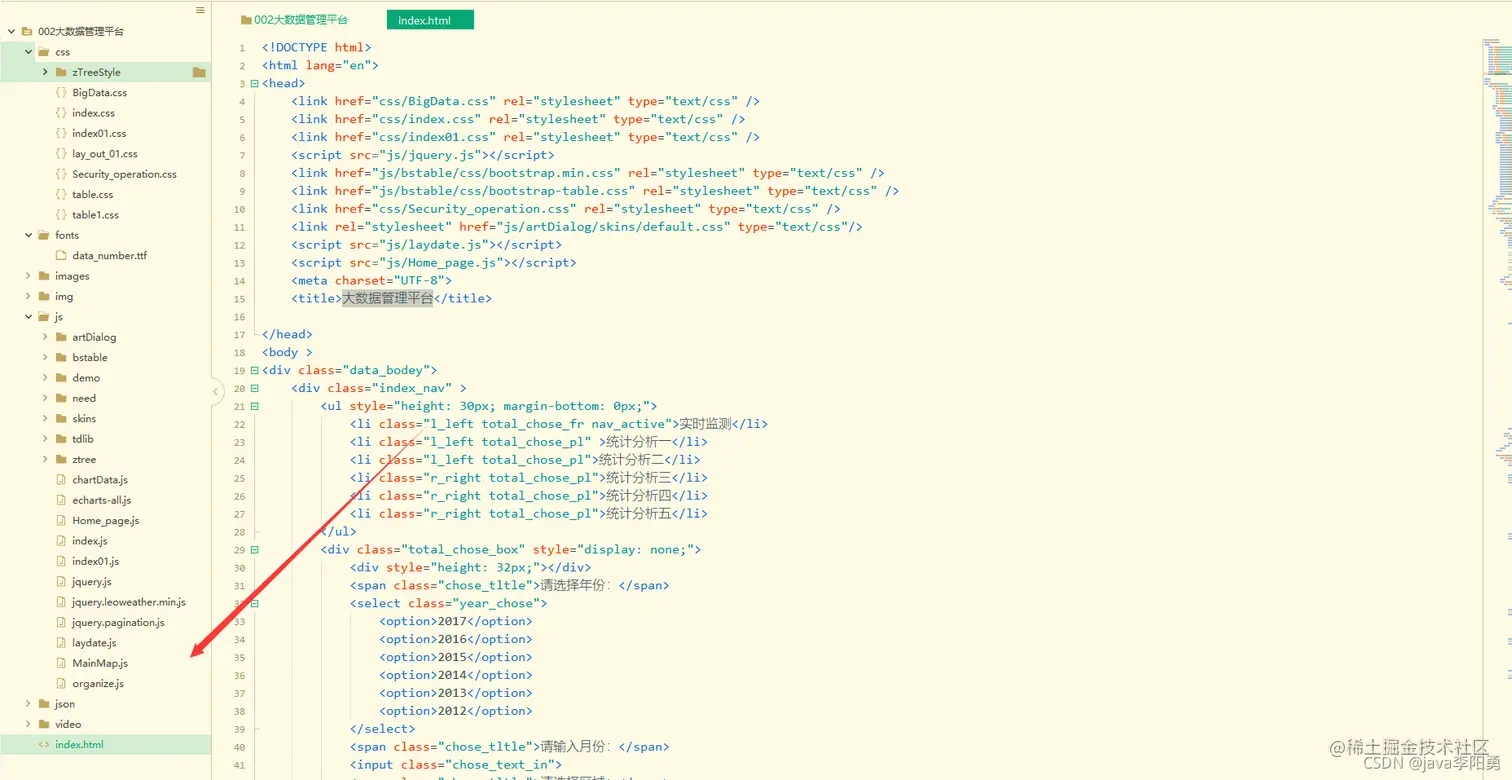Click the 实时监测 text in line 22
Screen dimensions: 1512x780
pos(705,424)
